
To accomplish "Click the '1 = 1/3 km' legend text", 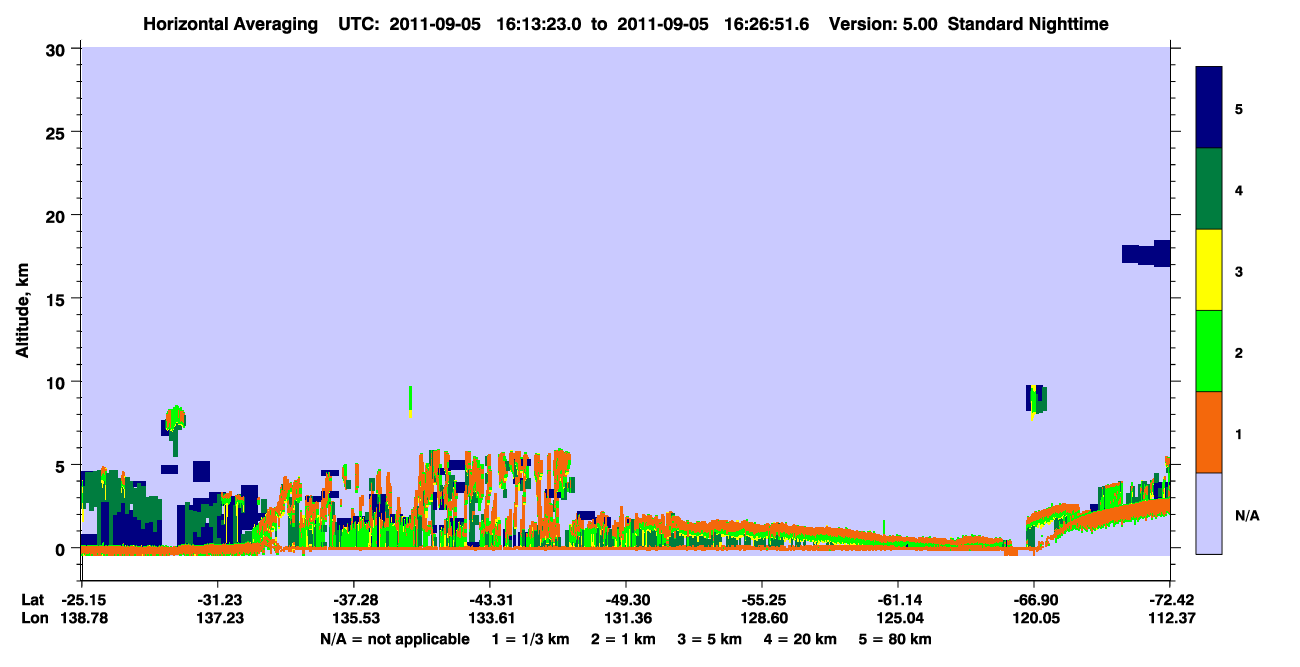I will click(531, 638).
